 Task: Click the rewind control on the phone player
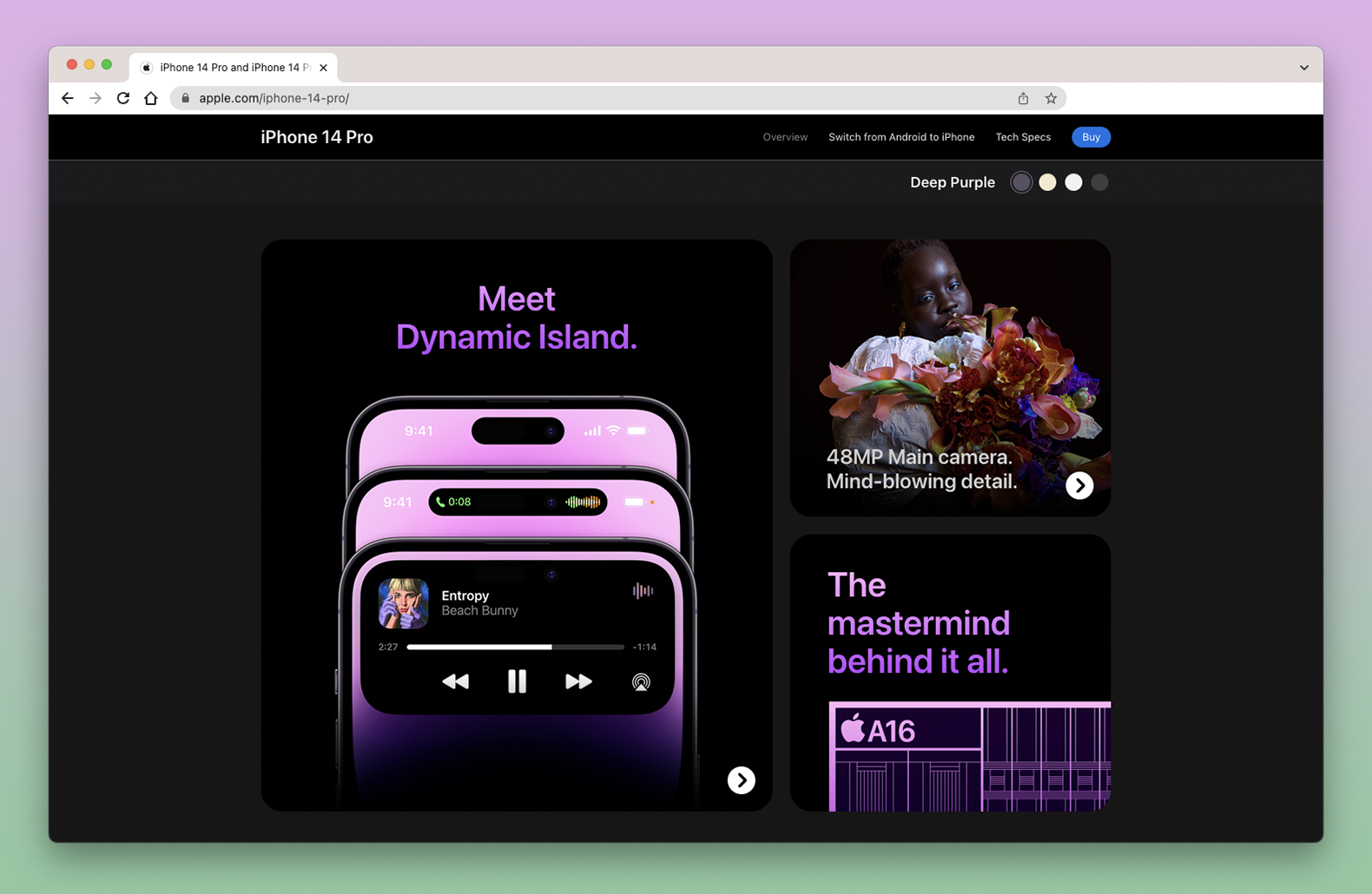coord(455,682)
